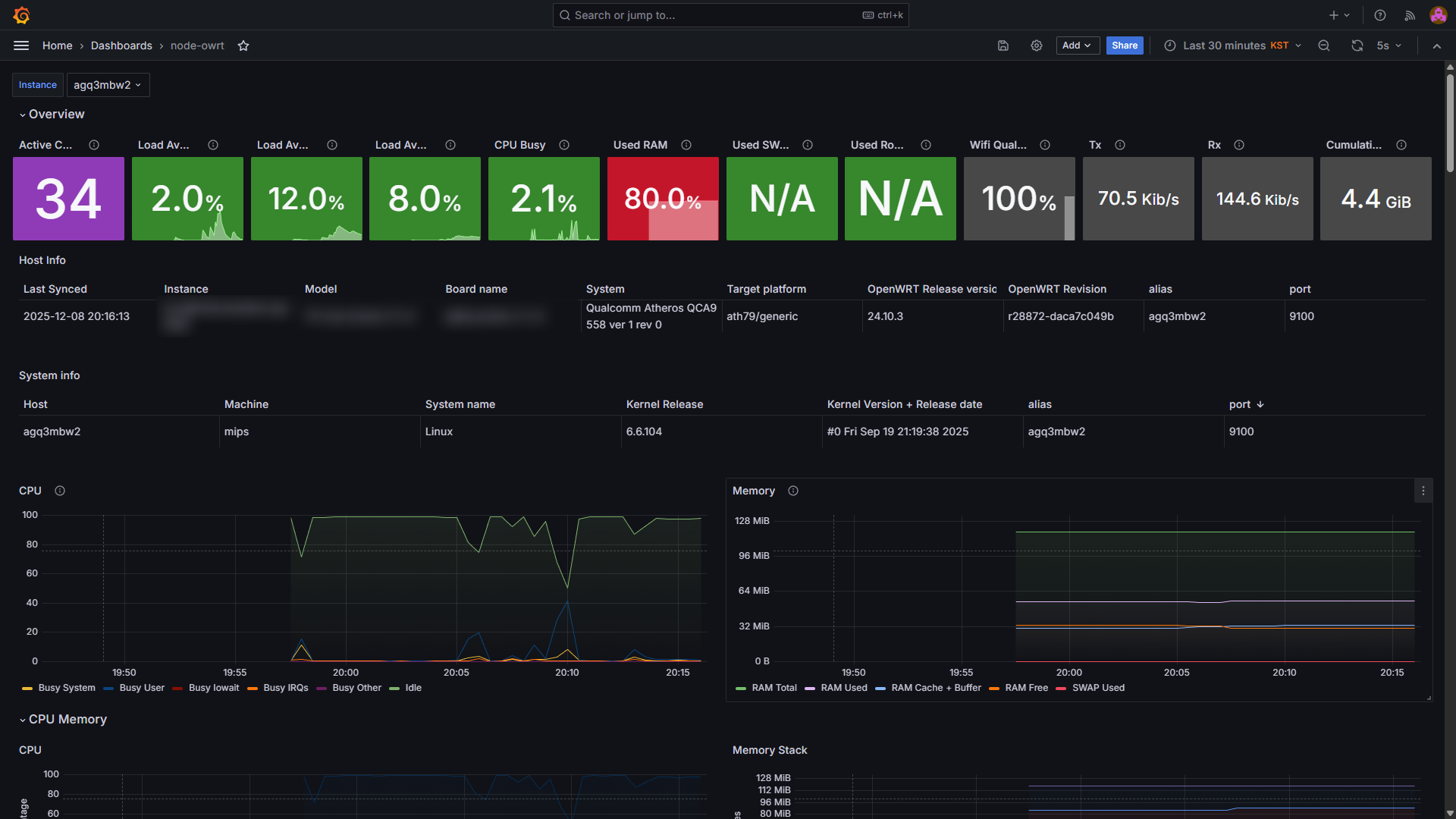The image size is (1456, 819).
Task: Star the node-owrt dashboard
Action: (x=243, y=45)
